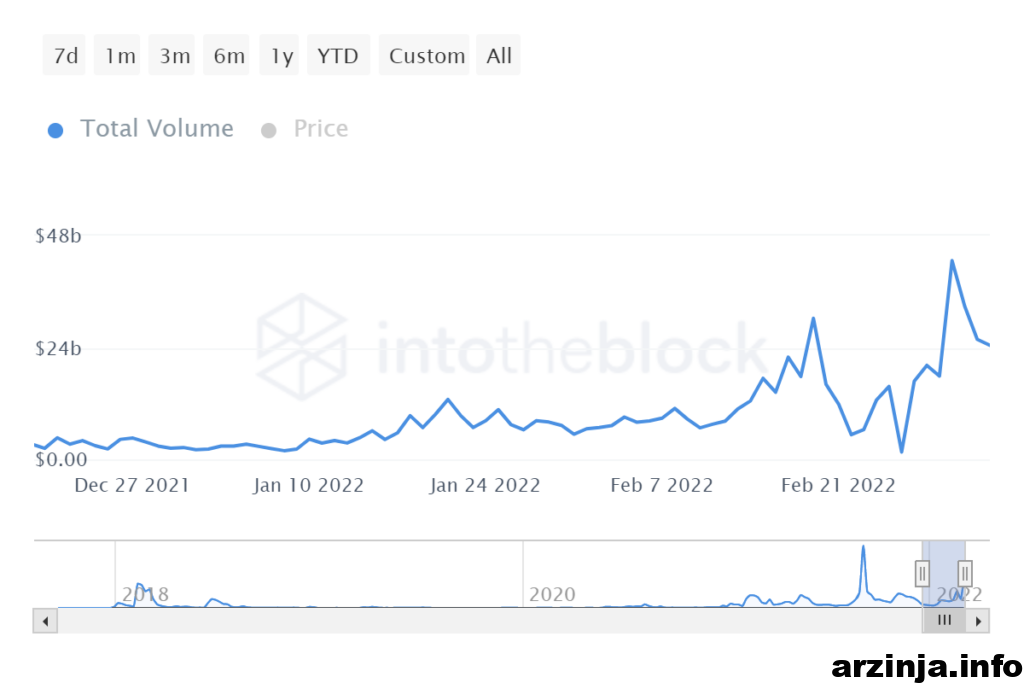Click the navigator scrollbar left arrow

click(45, 621)
